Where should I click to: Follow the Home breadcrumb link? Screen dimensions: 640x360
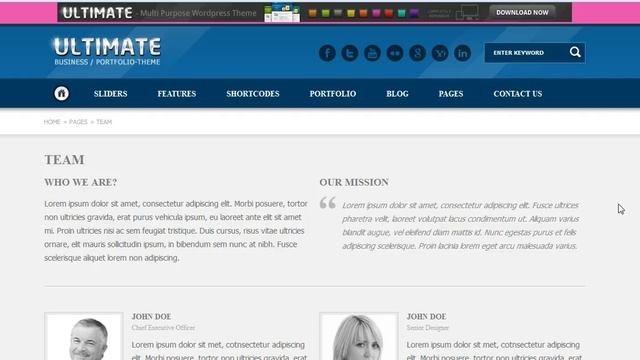(x=52, y=122)
